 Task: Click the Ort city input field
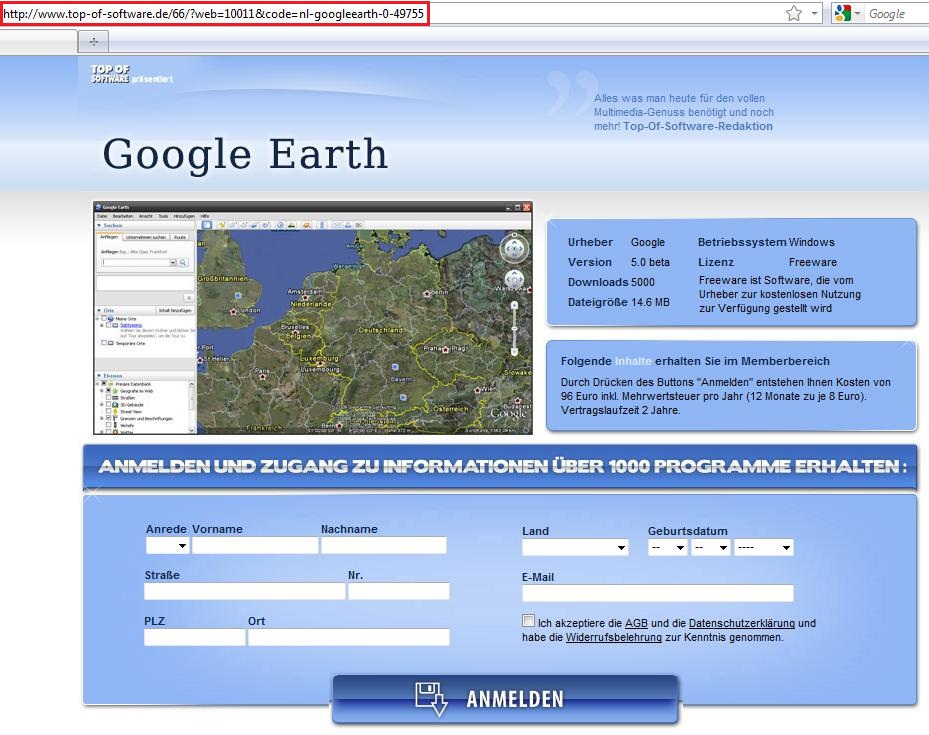(x=349, y=637)
